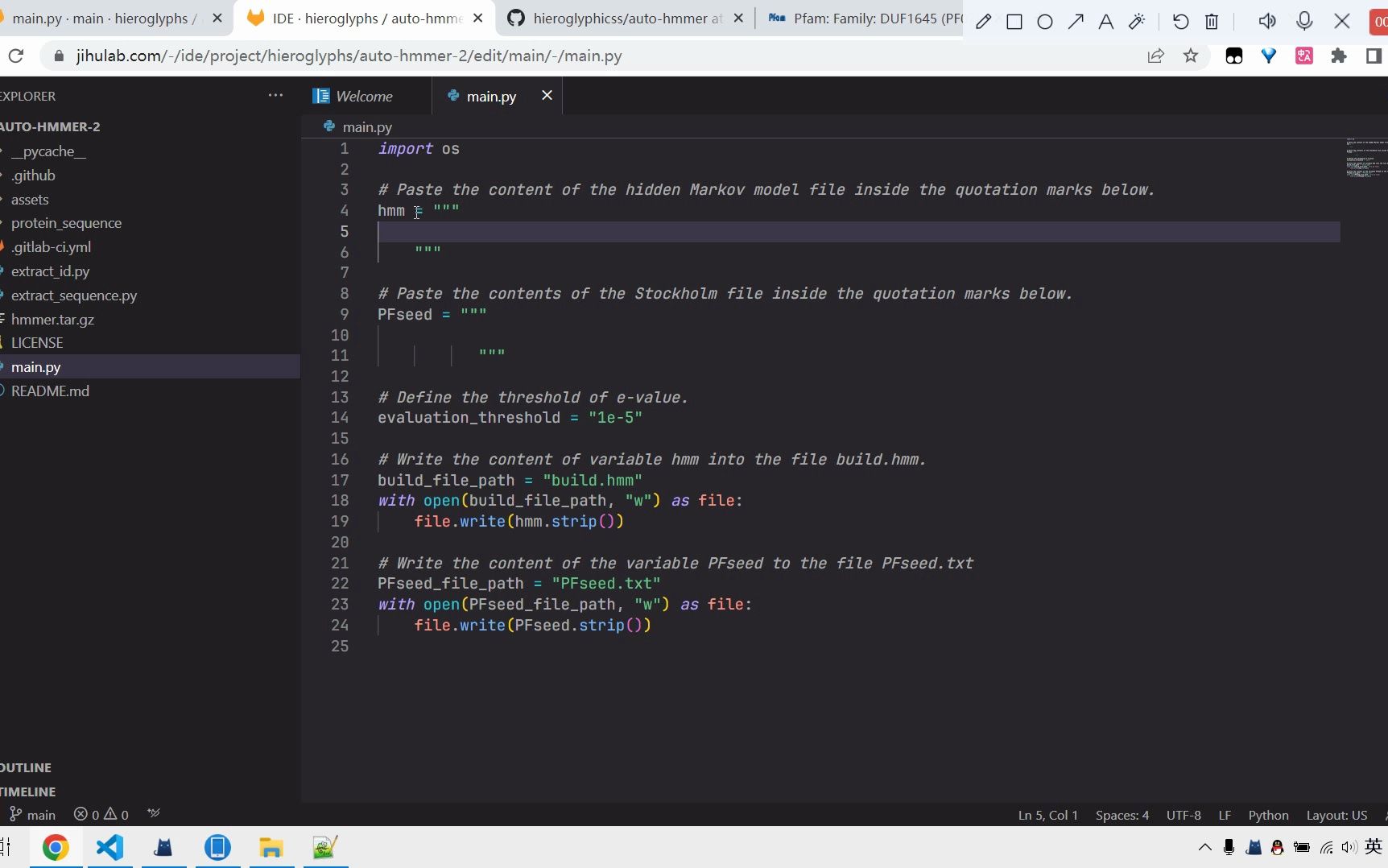The image size is (1388, 868).
Task: Expand the __pycache__ folder
Action: click(48, 151)
